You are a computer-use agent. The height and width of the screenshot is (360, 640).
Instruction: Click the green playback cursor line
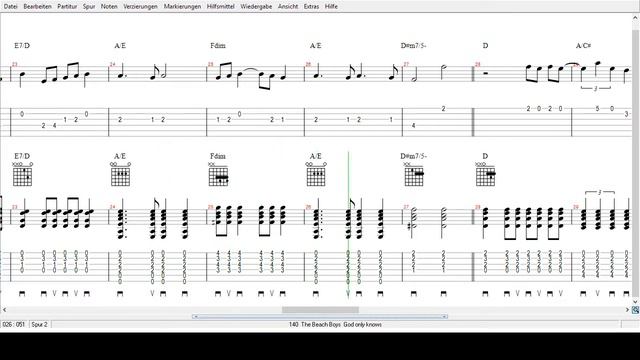point(349,224)
